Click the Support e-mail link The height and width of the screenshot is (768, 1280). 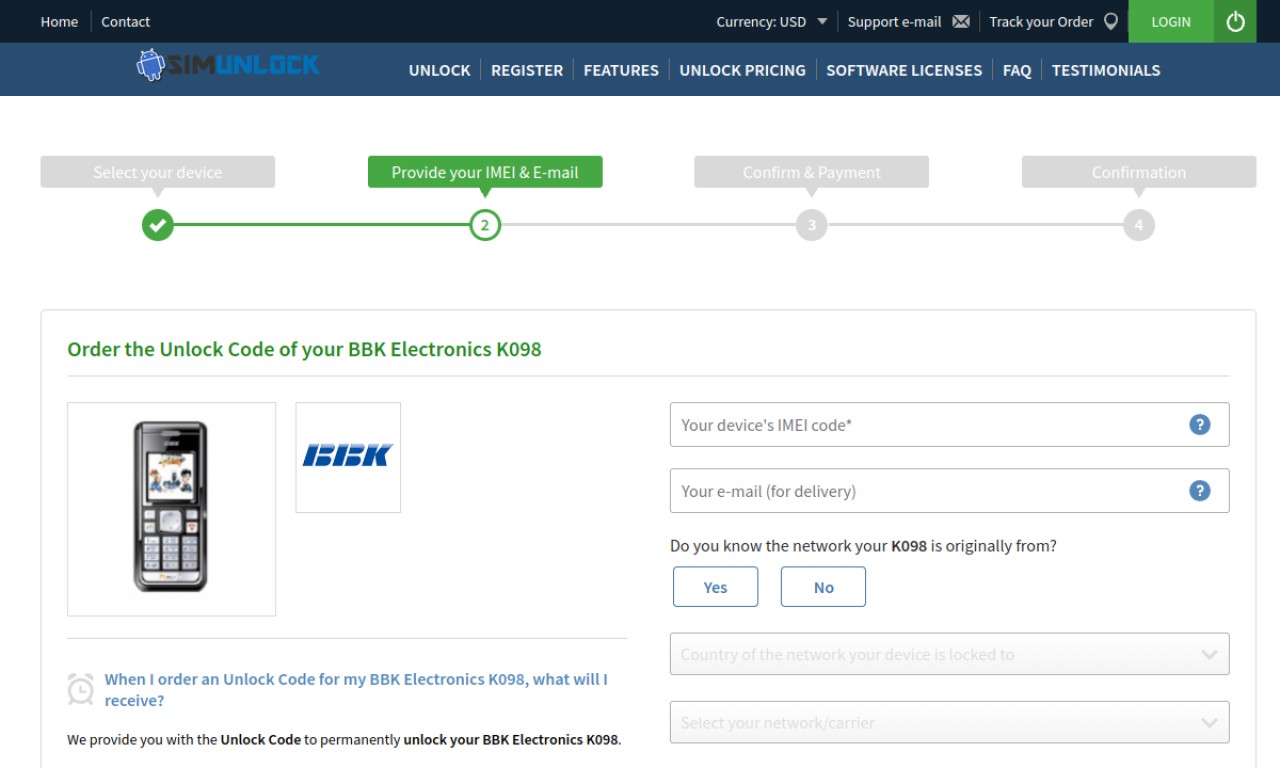(895, 21)
